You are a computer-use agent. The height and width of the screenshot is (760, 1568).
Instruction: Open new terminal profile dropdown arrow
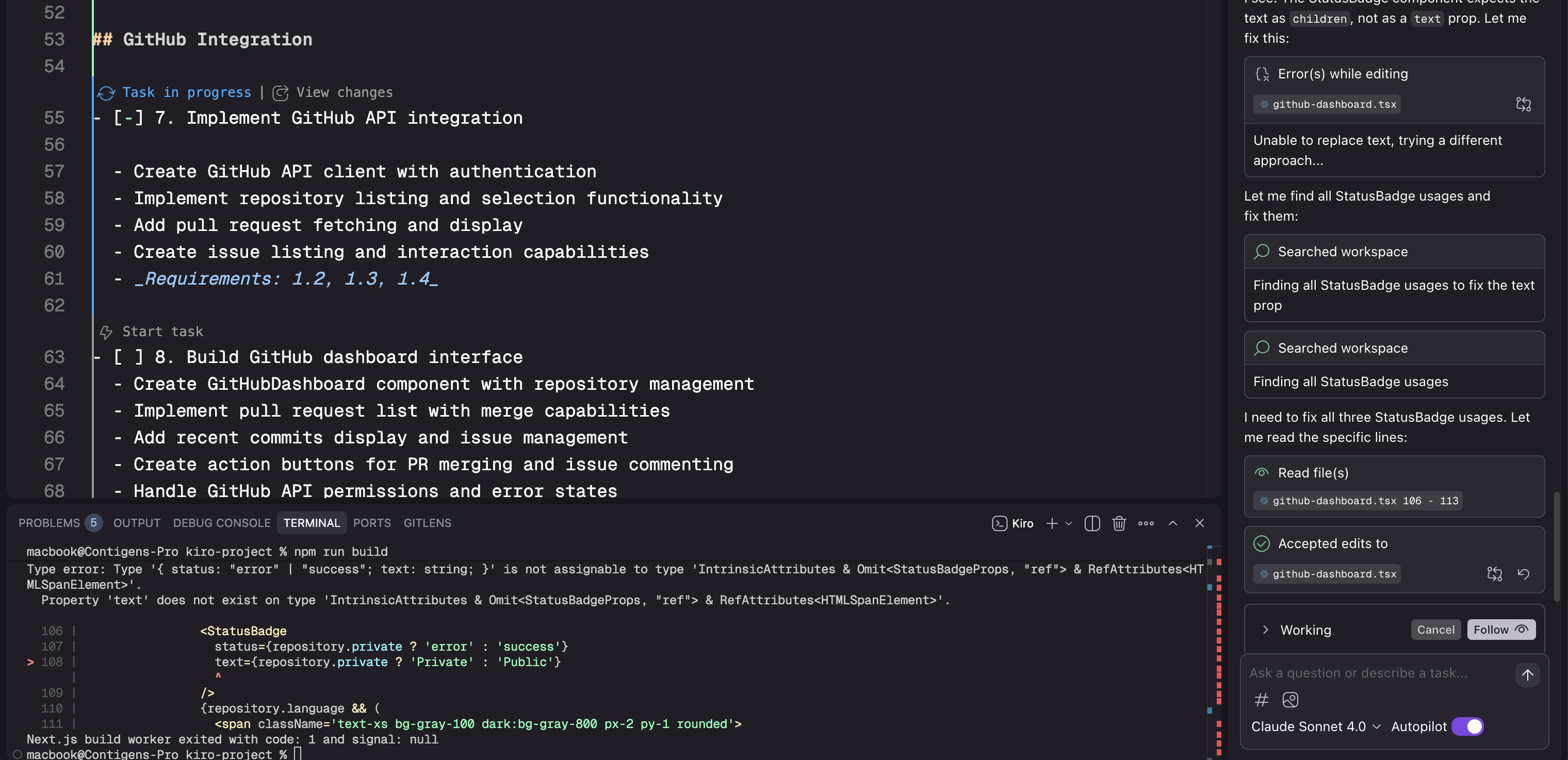(x=1069, y=523)
